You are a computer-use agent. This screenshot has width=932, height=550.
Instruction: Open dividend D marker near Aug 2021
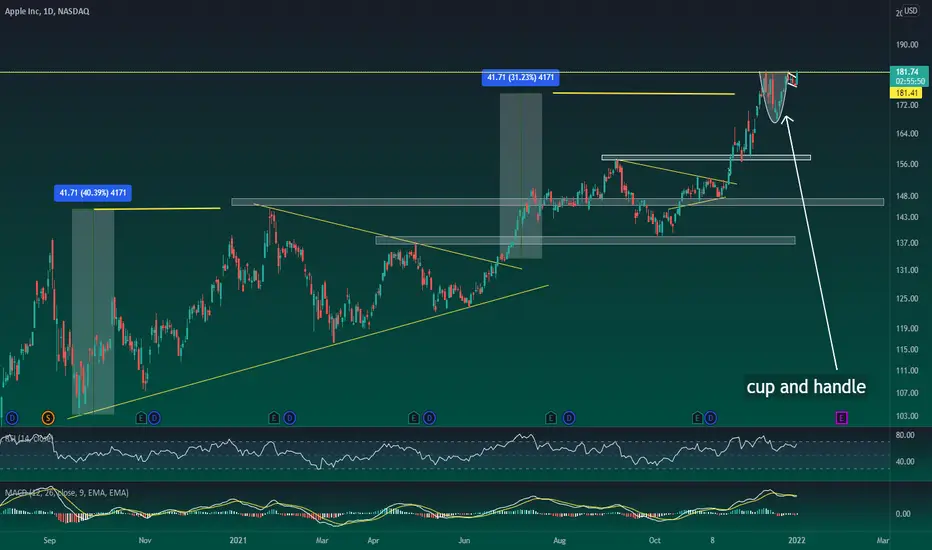pyautogui.click(x=569, y=418)
